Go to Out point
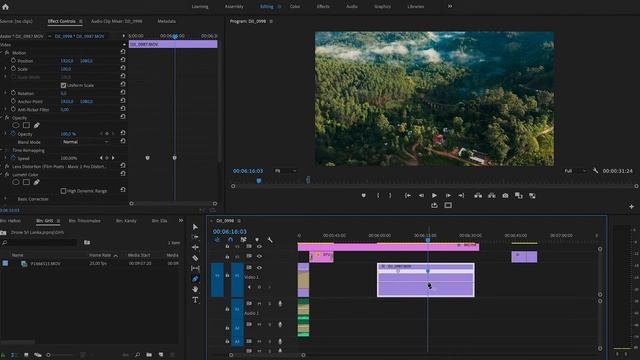 point(461,196)
